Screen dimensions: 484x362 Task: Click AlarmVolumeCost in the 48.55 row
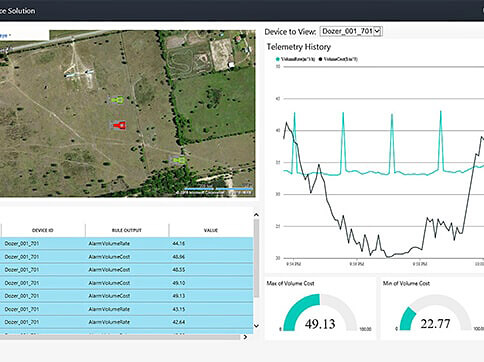(x=109, y=270)
